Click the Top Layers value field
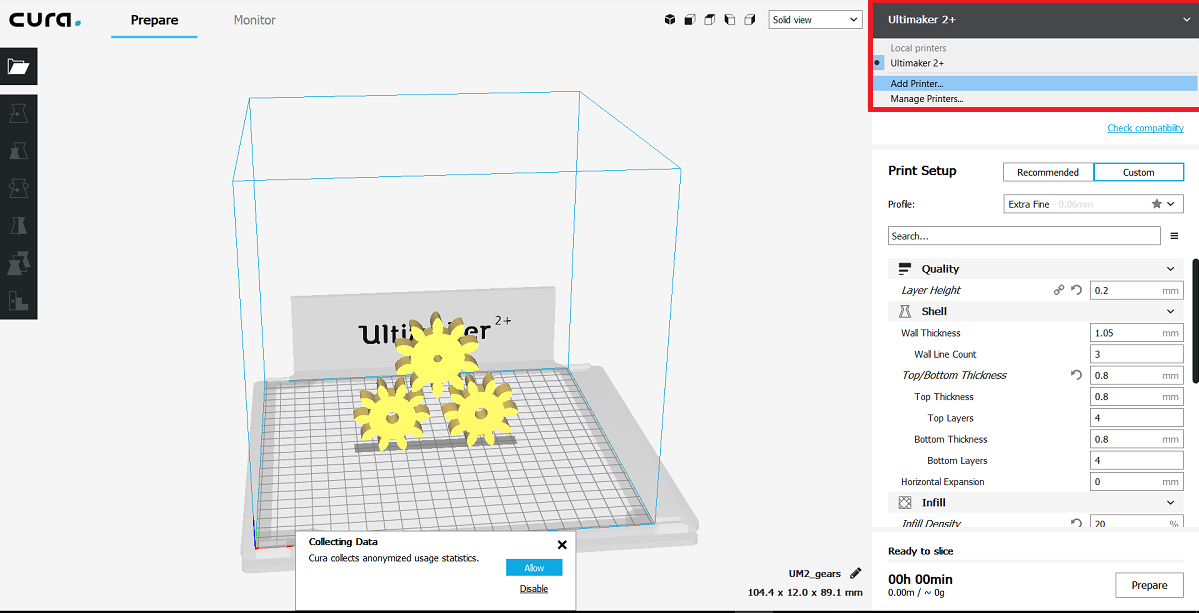 coord(1137,418)
